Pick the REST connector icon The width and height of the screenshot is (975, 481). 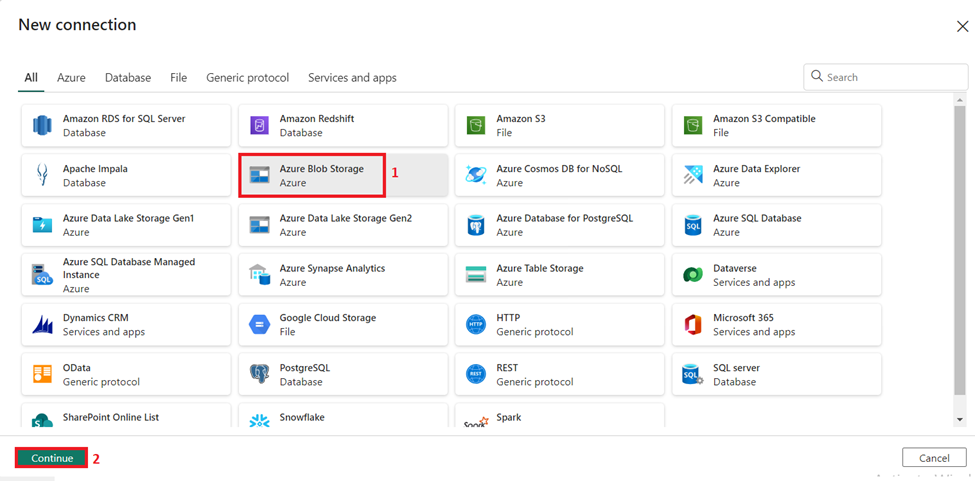click(476, 374)
